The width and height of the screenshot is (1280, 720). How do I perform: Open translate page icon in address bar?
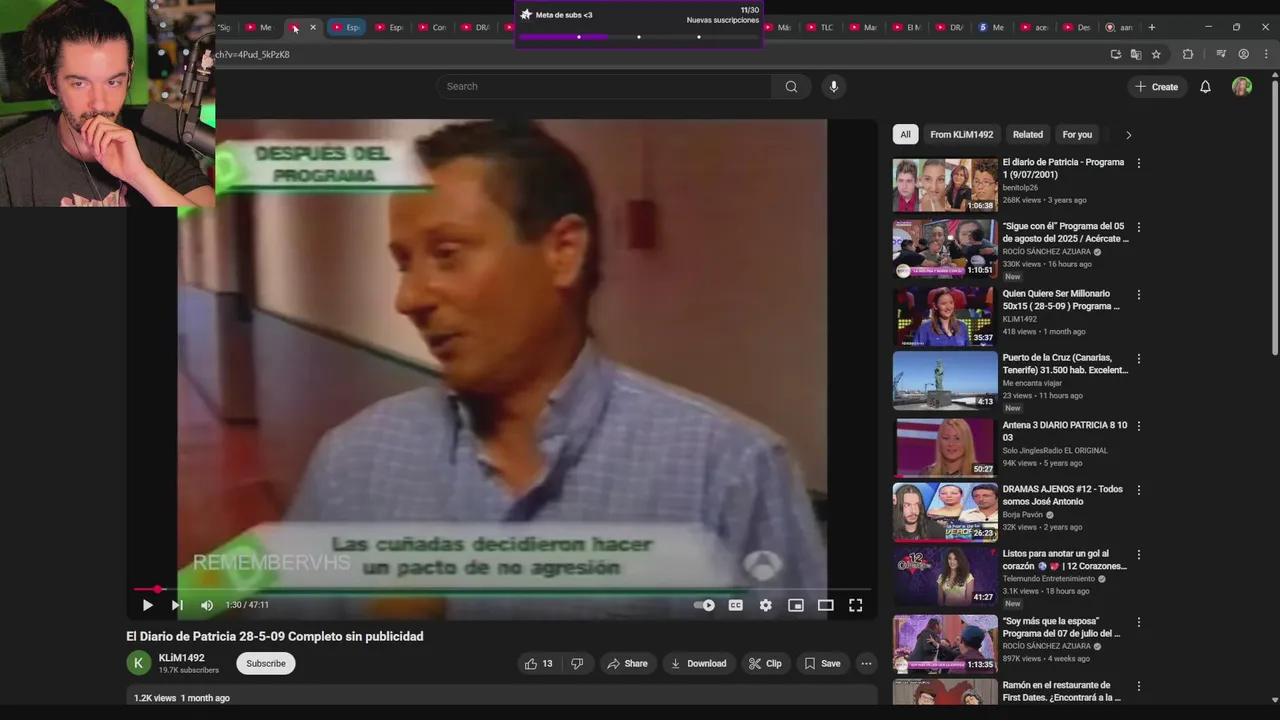coord(1136,54)
